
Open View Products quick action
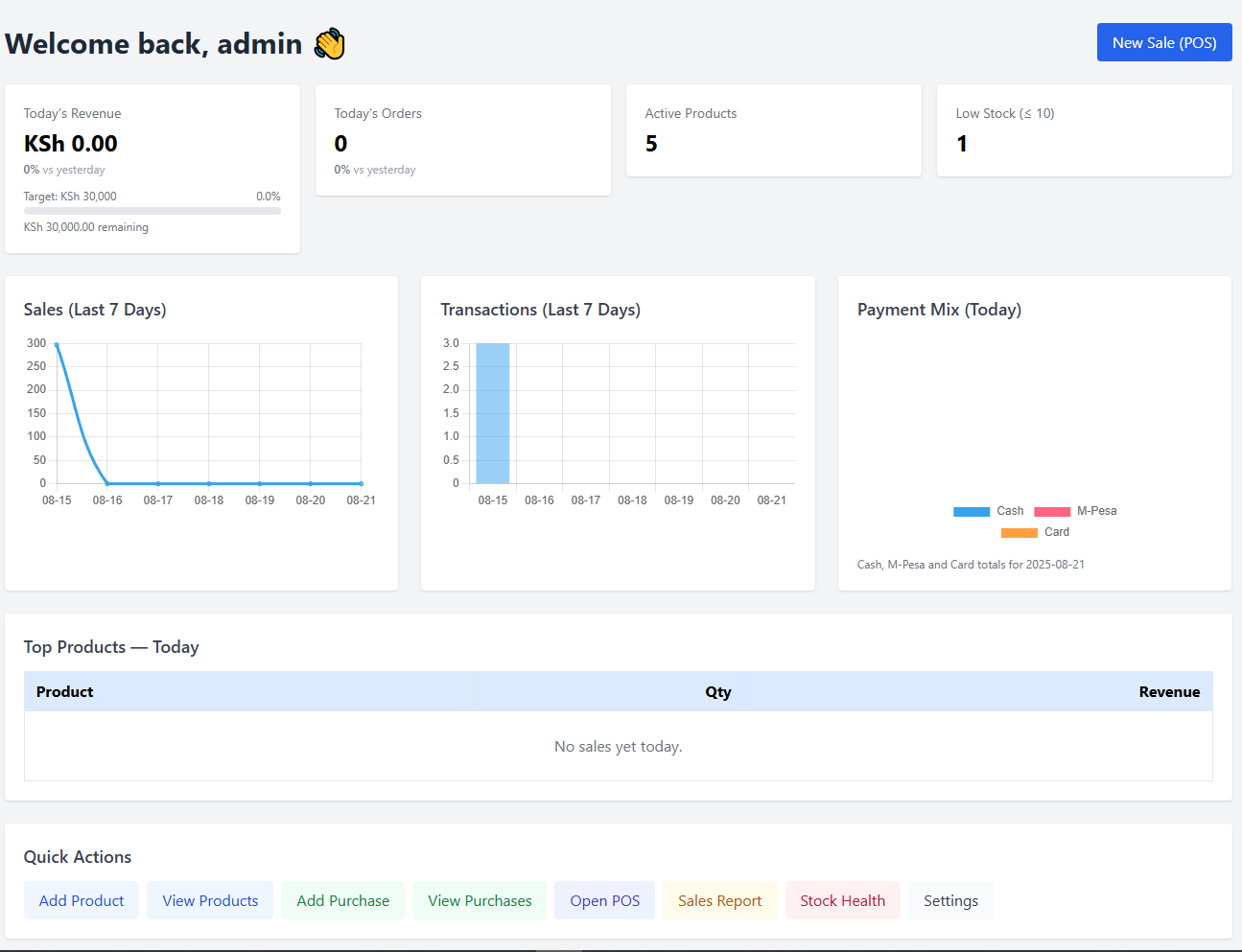pos(210,900)
